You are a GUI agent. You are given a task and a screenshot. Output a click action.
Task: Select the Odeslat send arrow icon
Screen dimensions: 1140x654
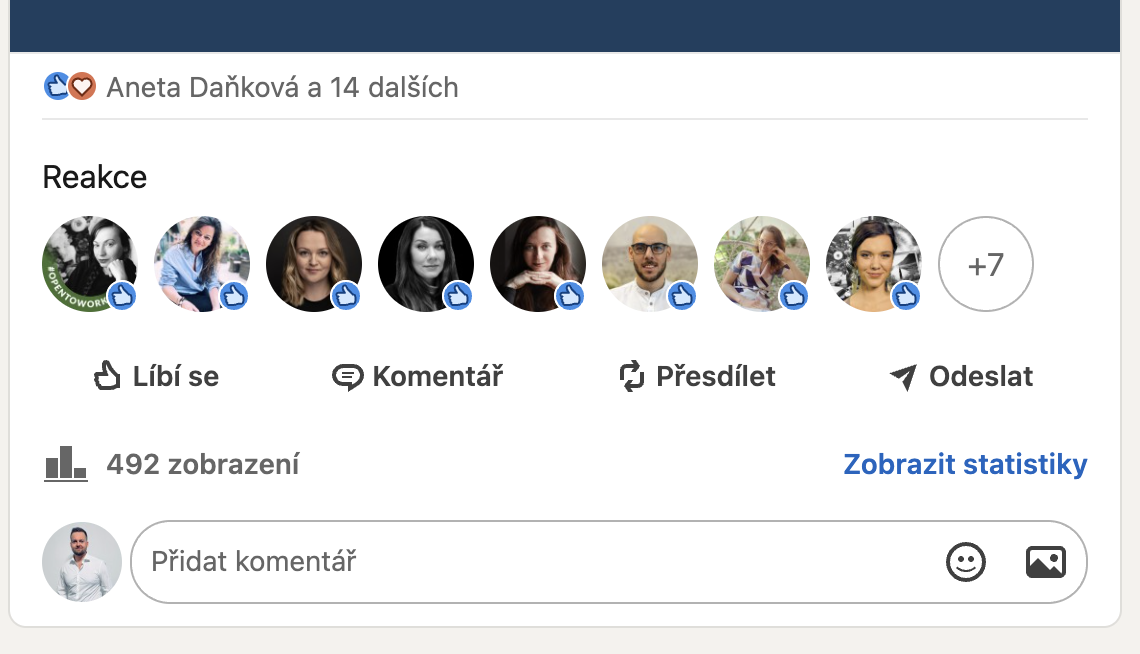click(x=903, y=376)
